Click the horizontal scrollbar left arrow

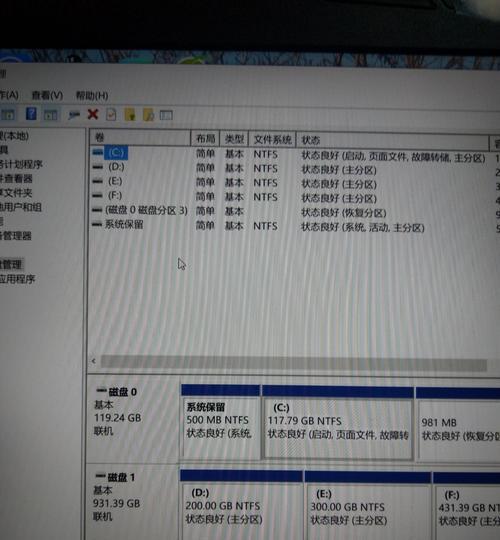point(94,361)
